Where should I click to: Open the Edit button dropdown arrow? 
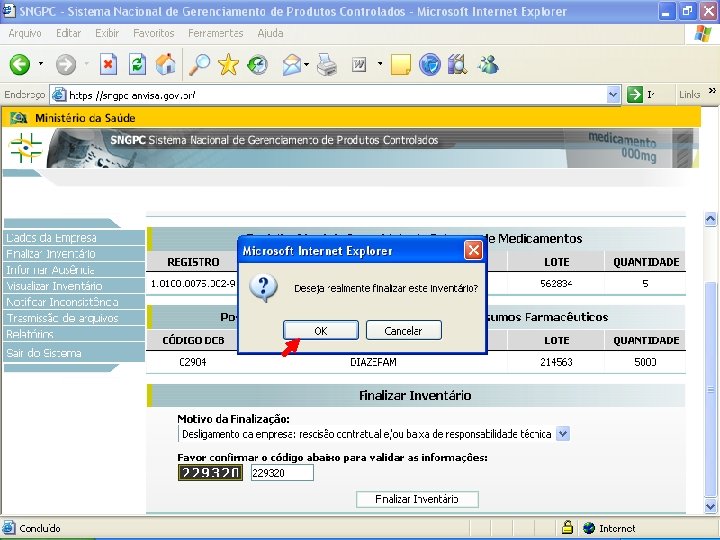(x=380, y=64)
